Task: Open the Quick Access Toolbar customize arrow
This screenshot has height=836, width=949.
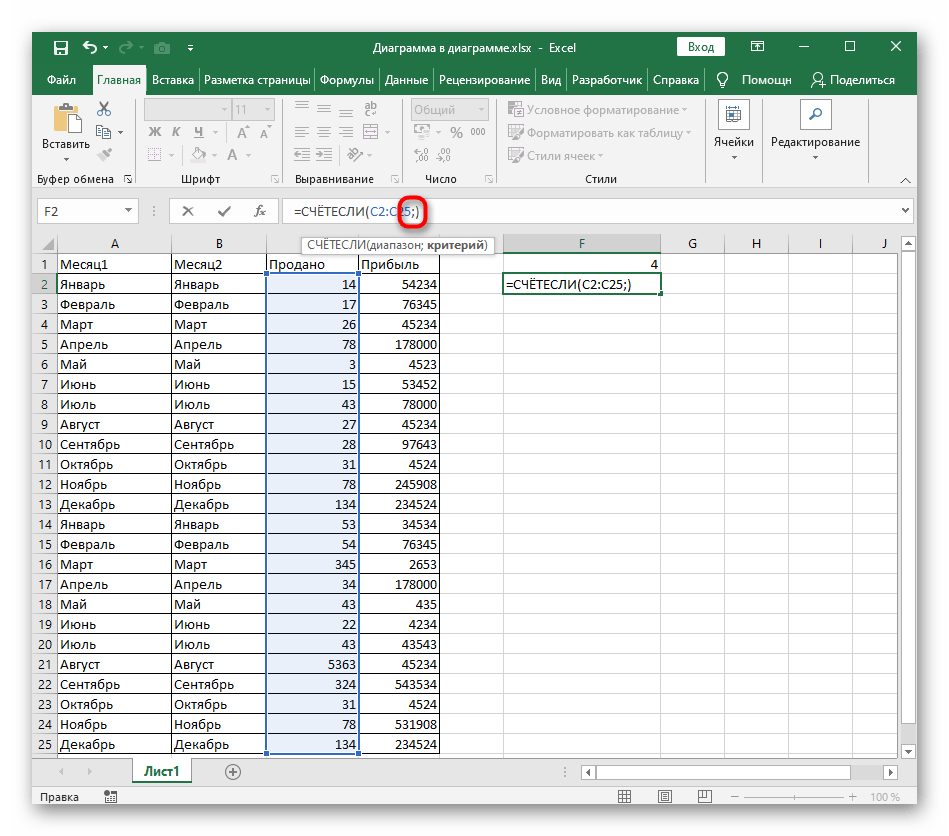Action: [191, 48]
